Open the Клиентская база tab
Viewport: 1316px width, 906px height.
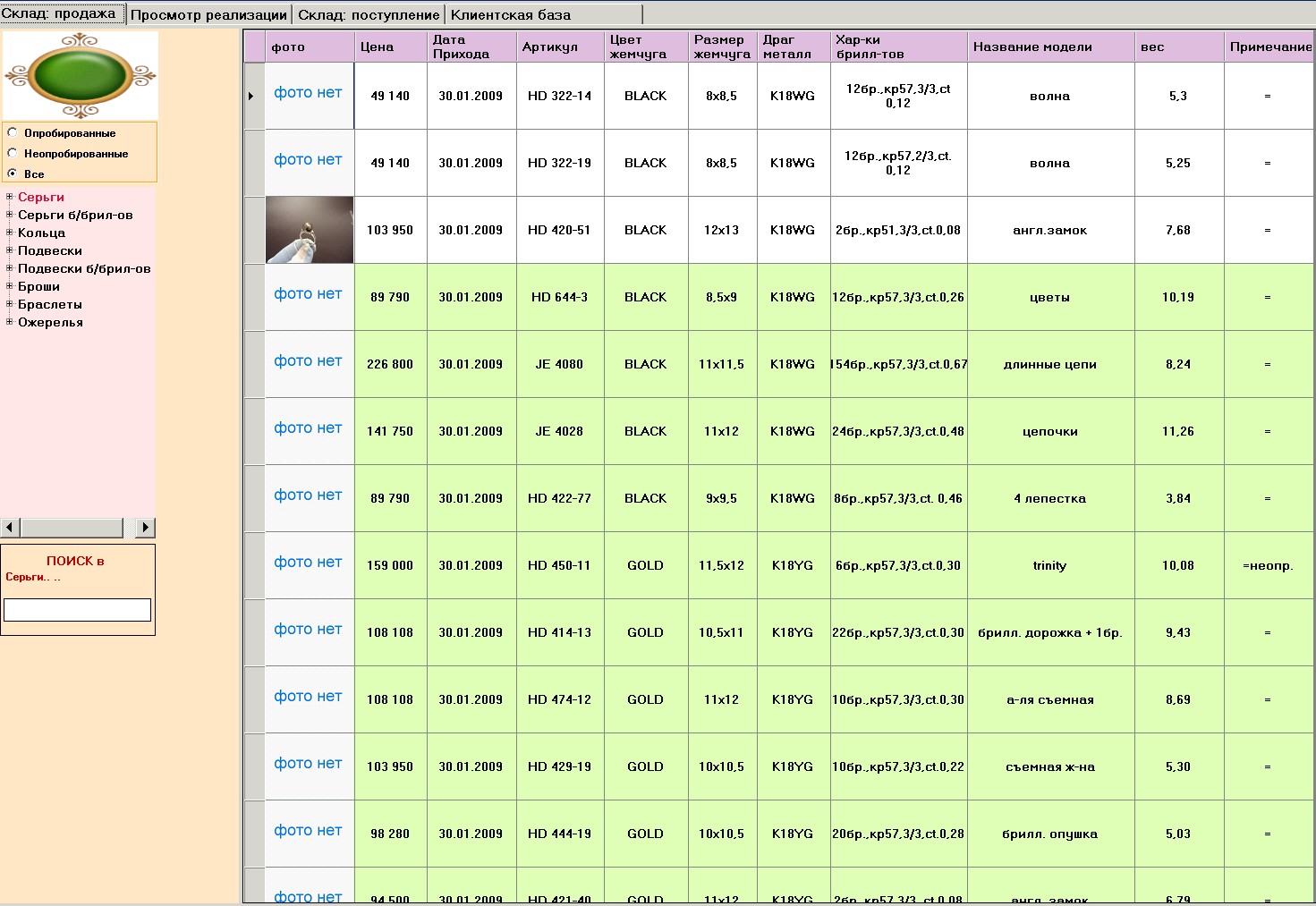(544, 14)
